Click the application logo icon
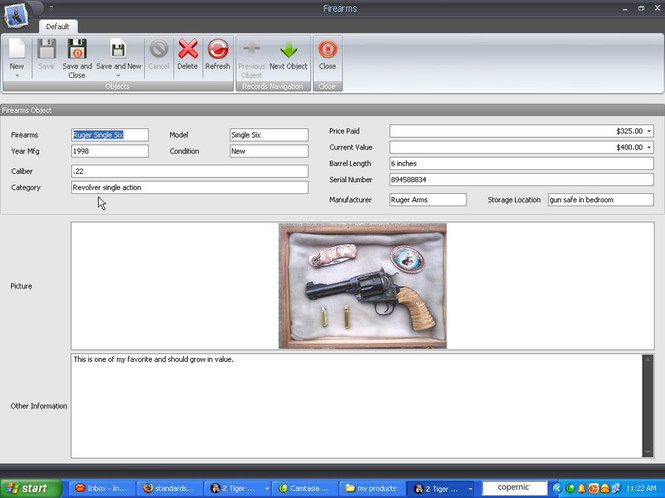This screenshot has height=498, width=665. [16, 15]
